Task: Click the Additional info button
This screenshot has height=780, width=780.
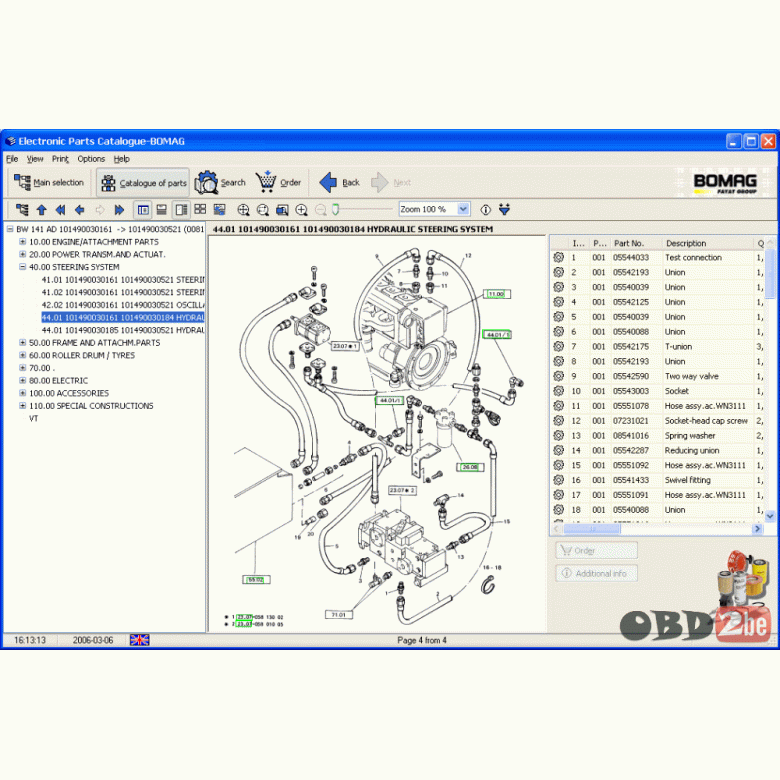Action: coord(596,574)
